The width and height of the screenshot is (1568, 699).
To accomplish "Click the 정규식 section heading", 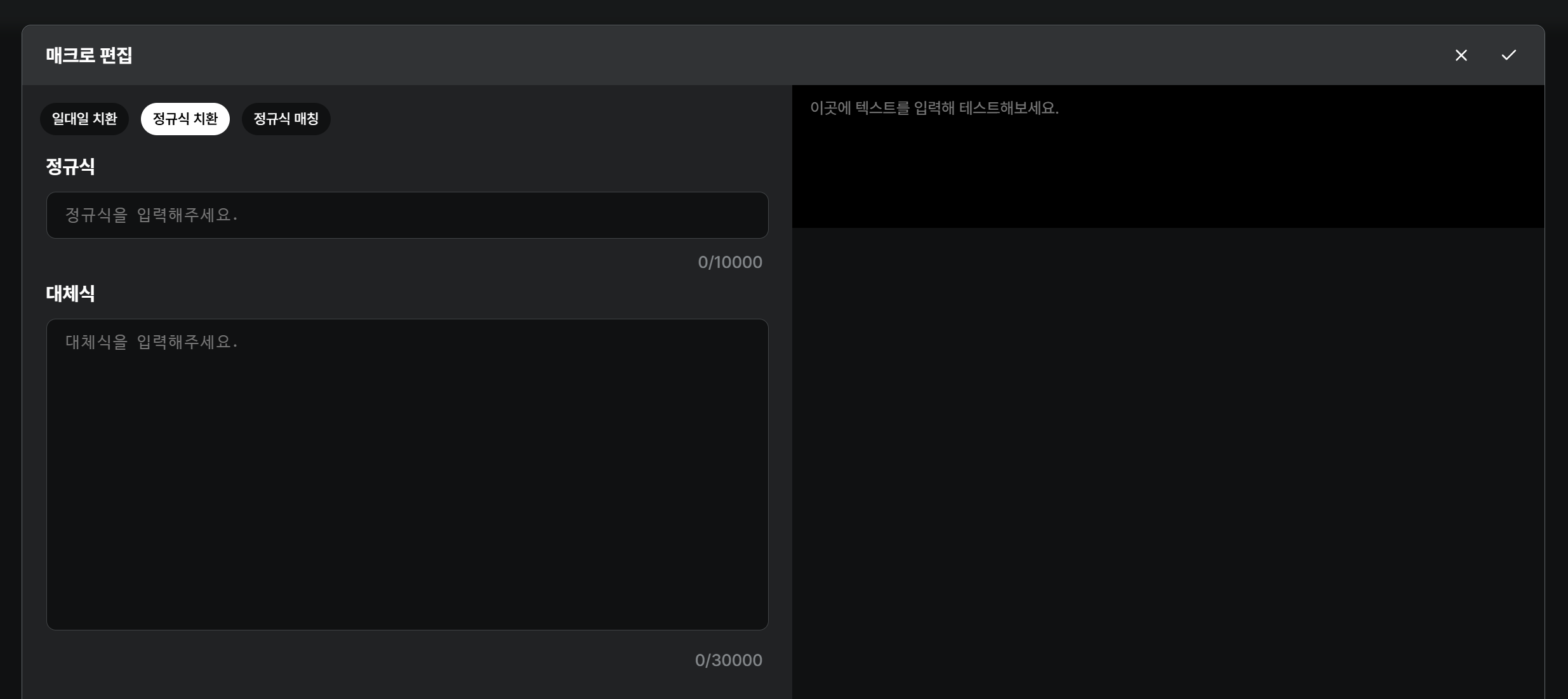I will coord(70,167).
